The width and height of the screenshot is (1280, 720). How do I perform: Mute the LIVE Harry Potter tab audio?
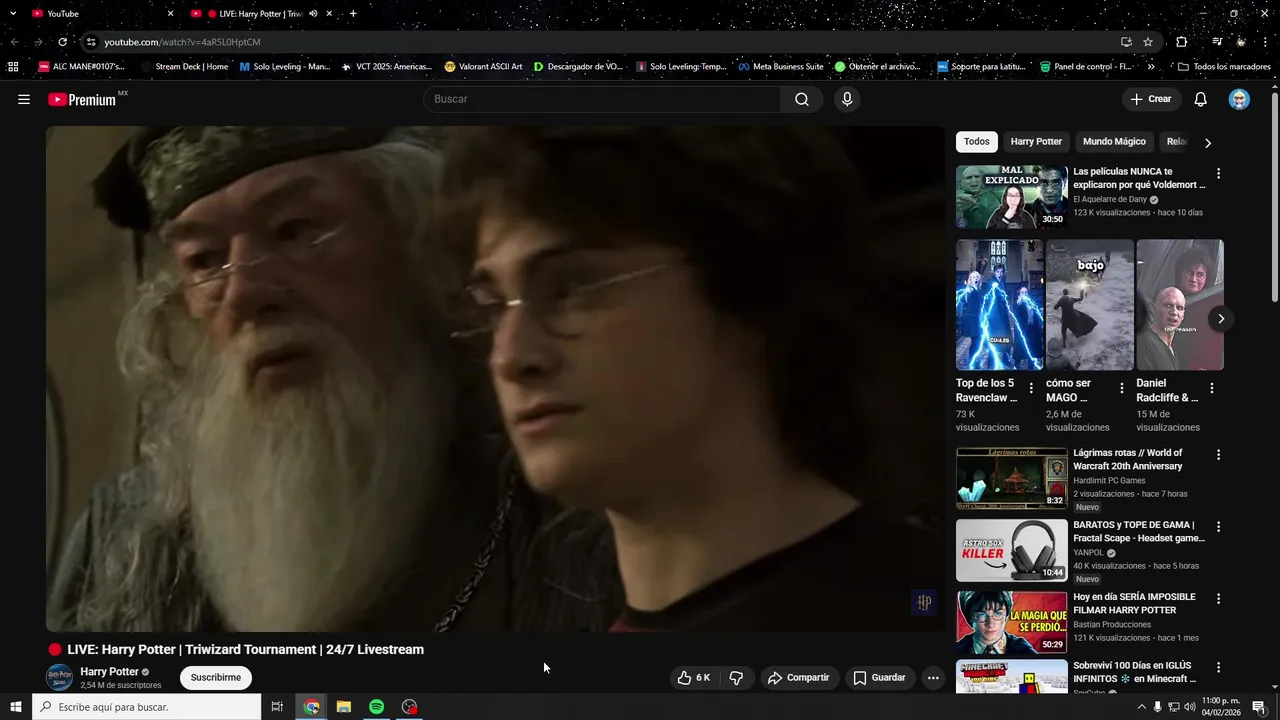(313, 14)
